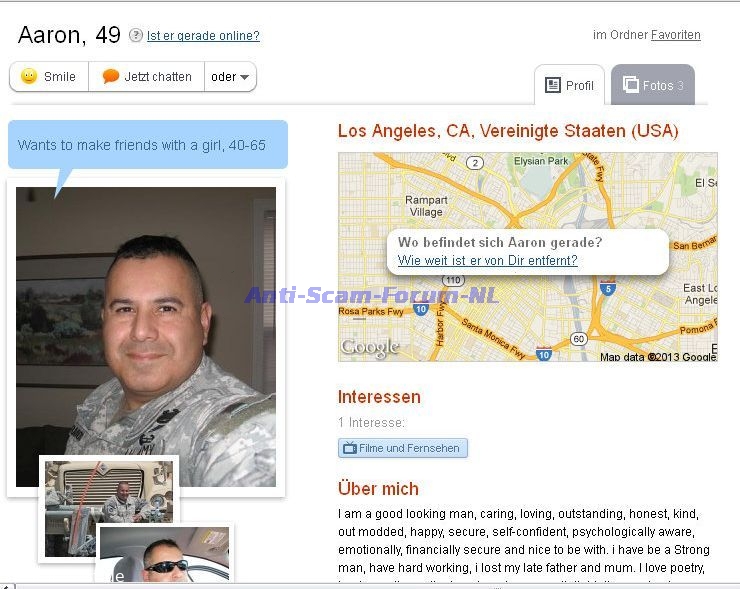Click the question mark help icon

pyautogui.click(x=136, y=35)
